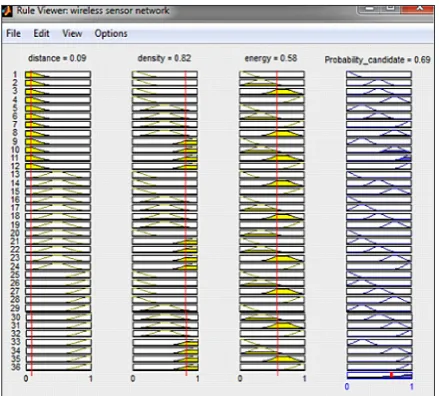The height and width of the screenshot is (396, 439).
Task: Click the 'distance = 0.09' label
Action: (57, 58)
